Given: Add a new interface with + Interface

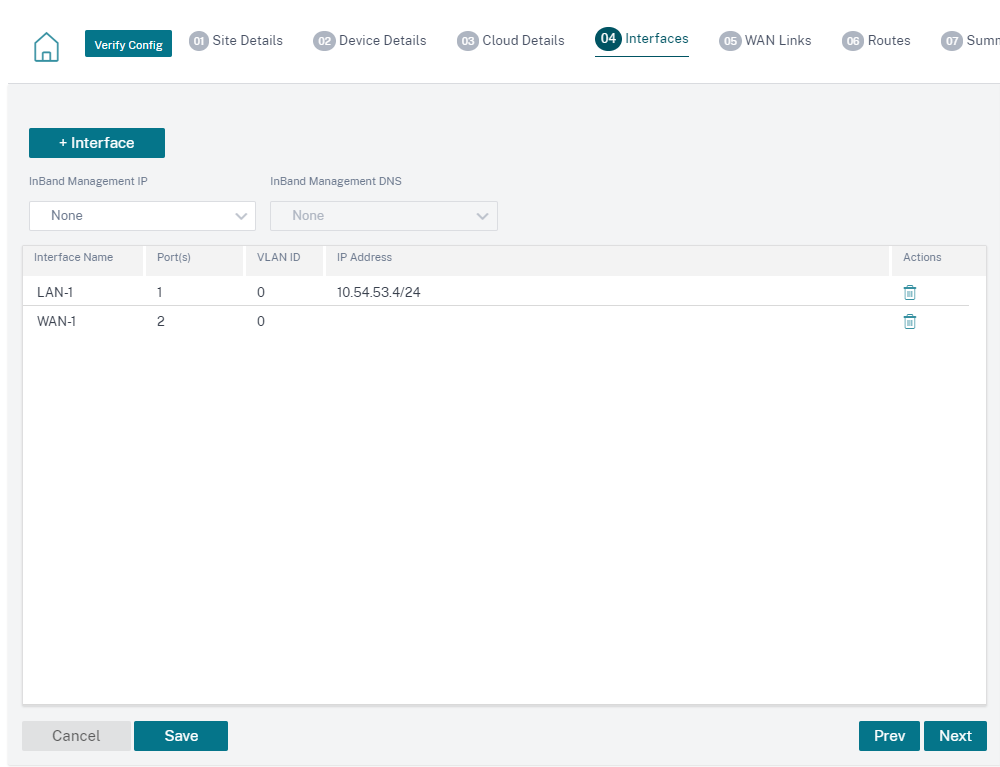Looking at the screenshot, I should pos(97,143).
